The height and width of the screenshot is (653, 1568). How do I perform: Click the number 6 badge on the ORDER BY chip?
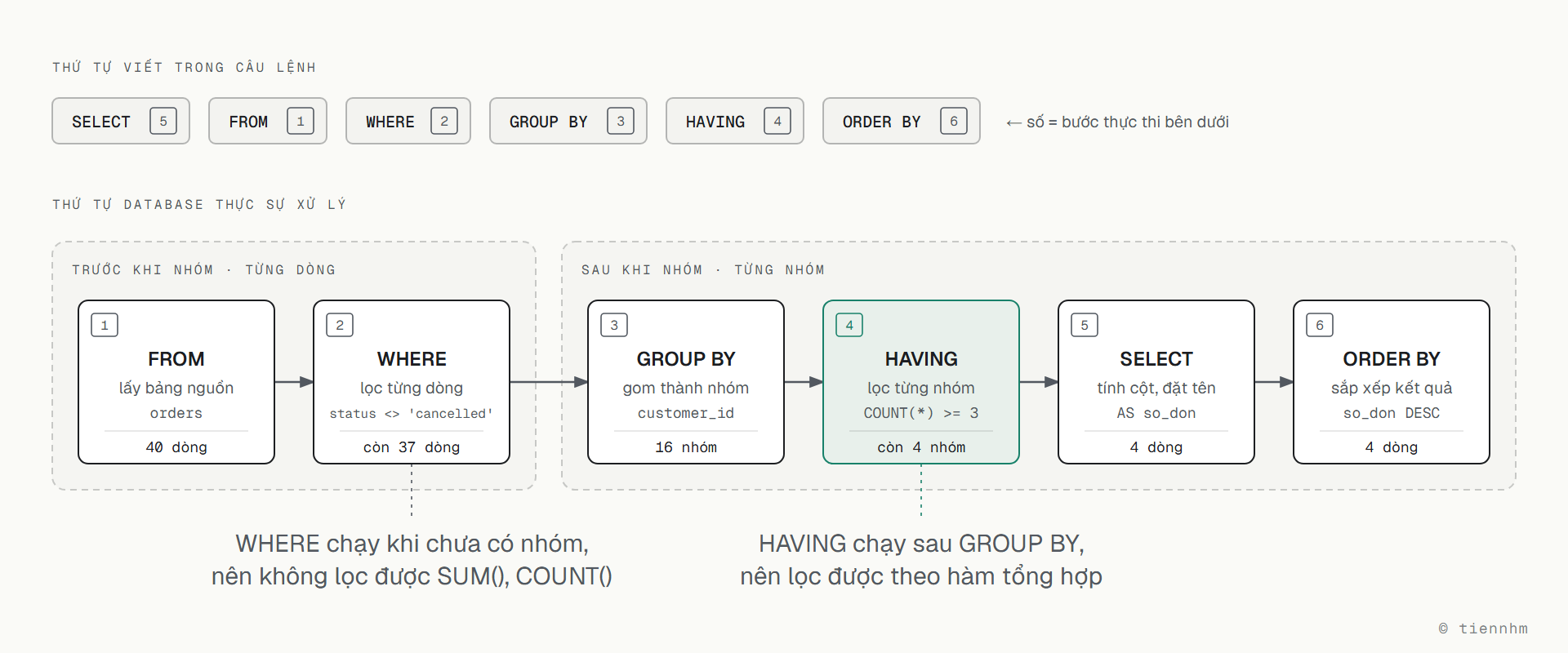click(954, 121)
